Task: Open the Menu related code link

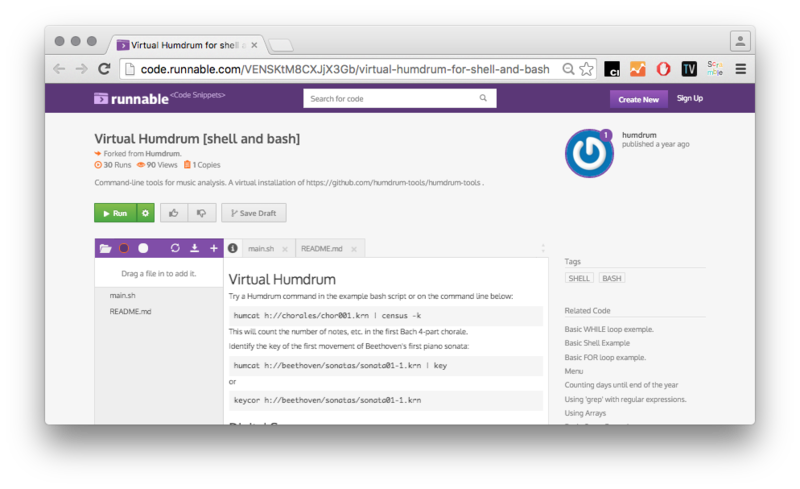Action: point(573,371)
